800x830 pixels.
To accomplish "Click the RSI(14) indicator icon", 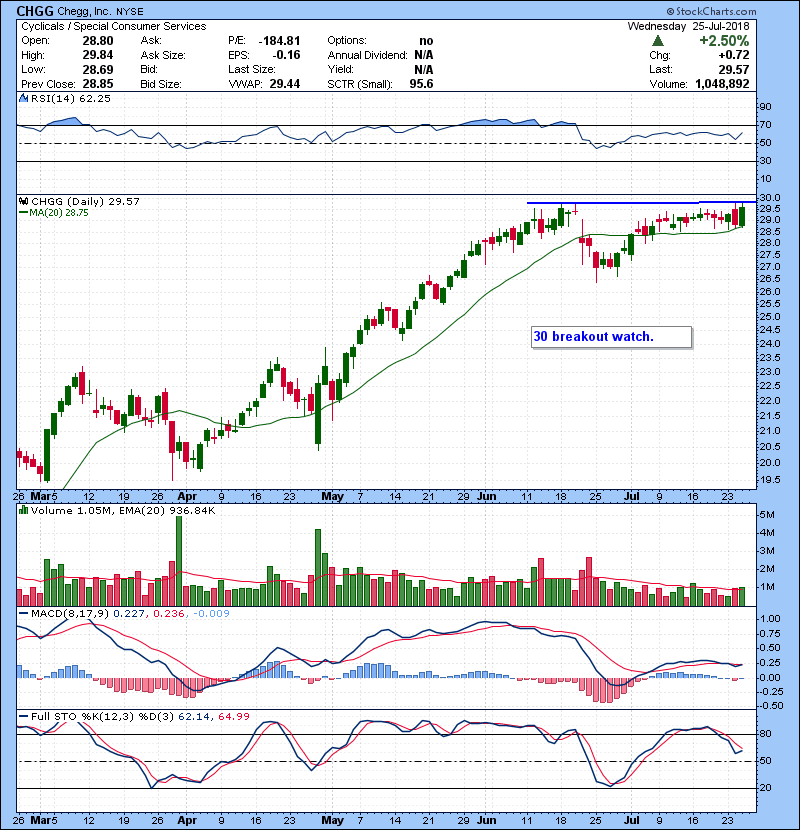I will (23, 98).
